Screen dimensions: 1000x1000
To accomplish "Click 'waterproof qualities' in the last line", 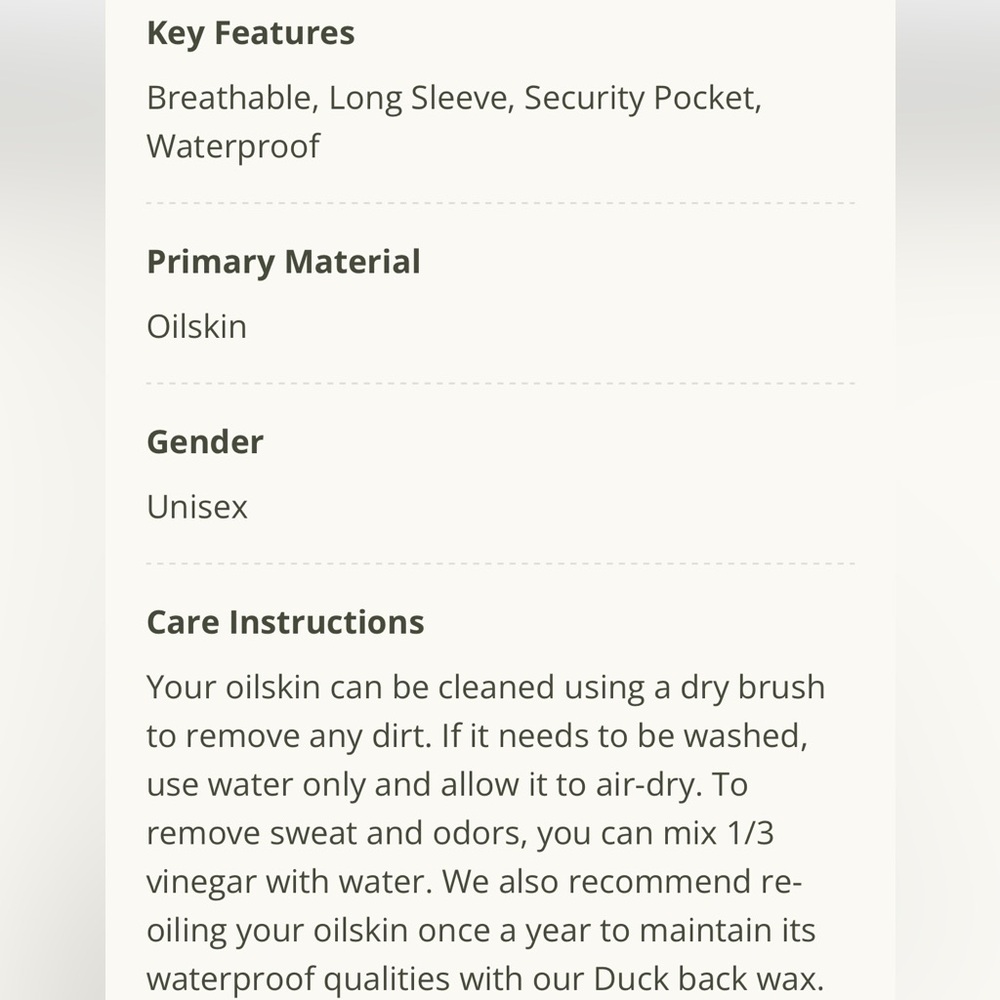I will coord(311,979).
